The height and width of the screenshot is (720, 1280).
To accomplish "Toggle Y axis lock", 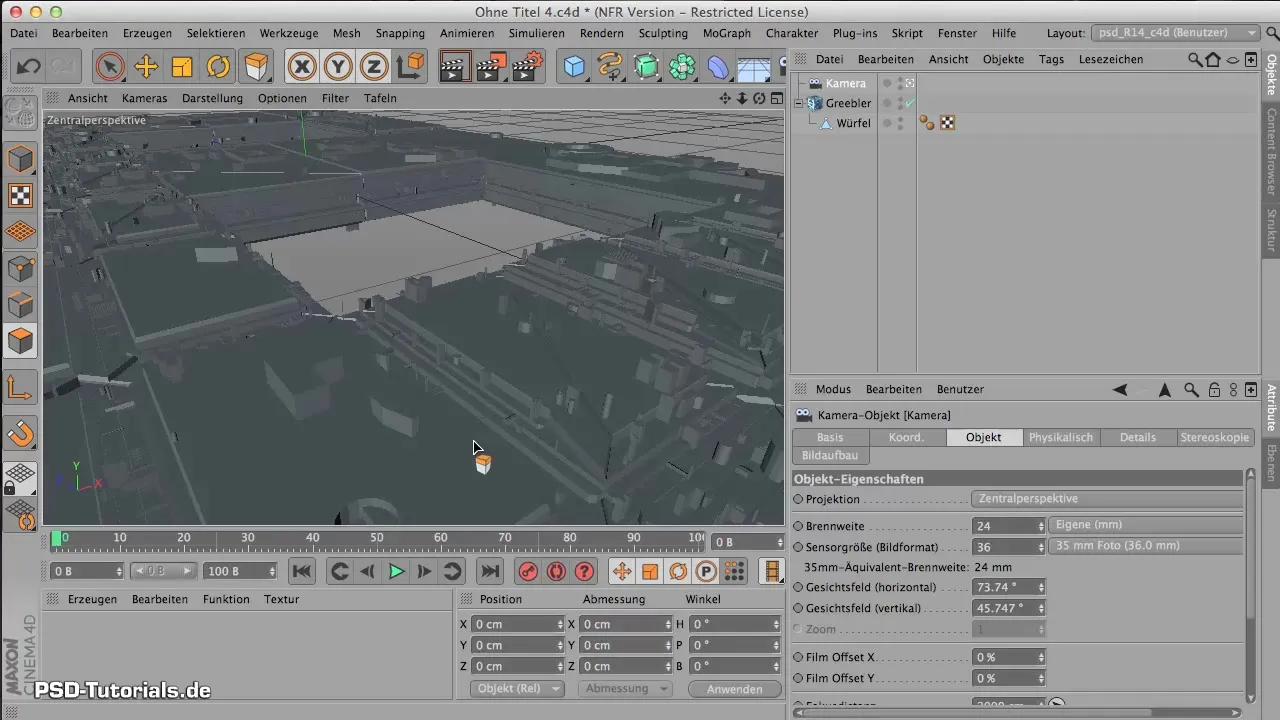I will [x=338, y=67].
